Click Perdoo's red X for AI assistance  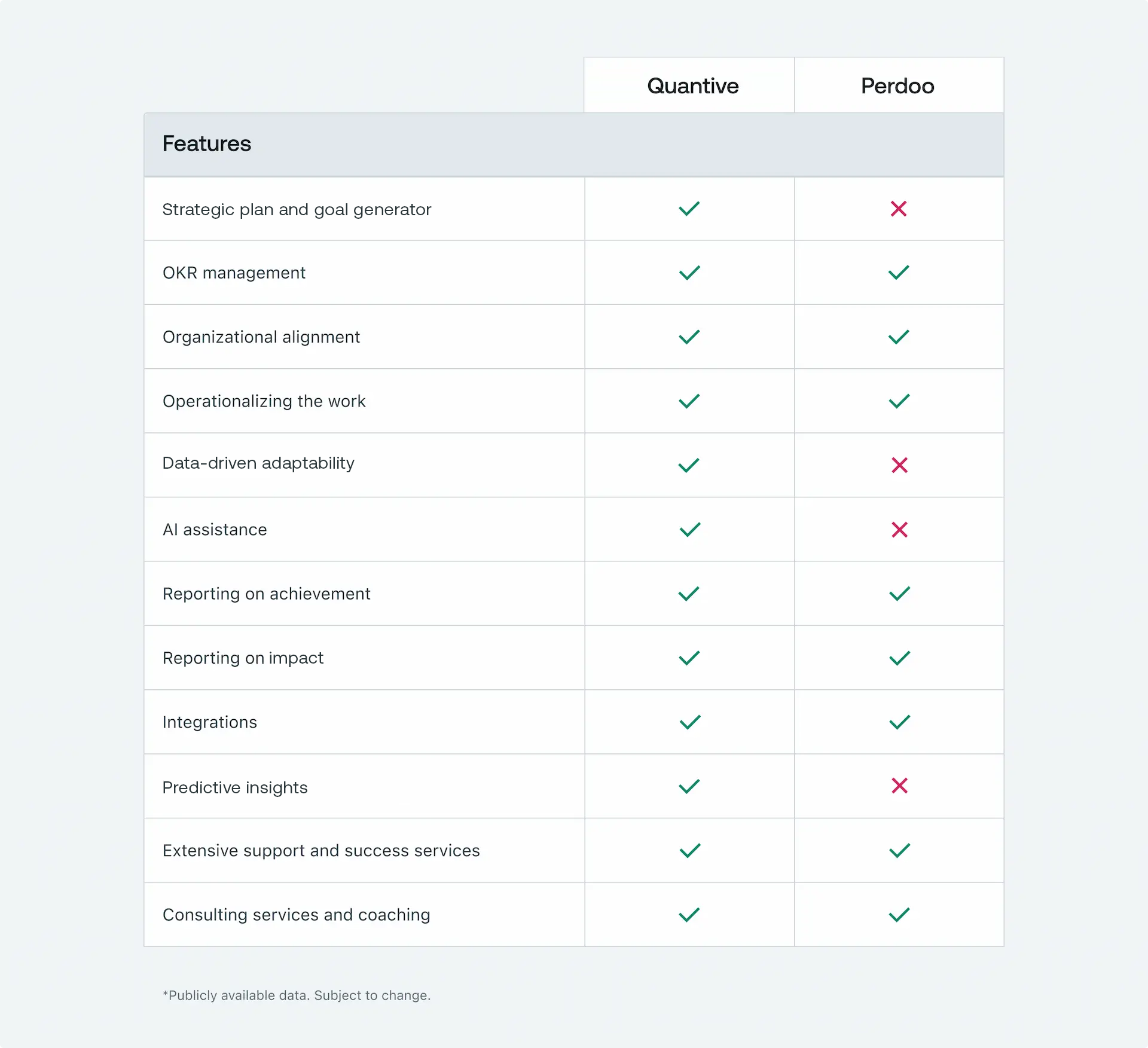899,530
